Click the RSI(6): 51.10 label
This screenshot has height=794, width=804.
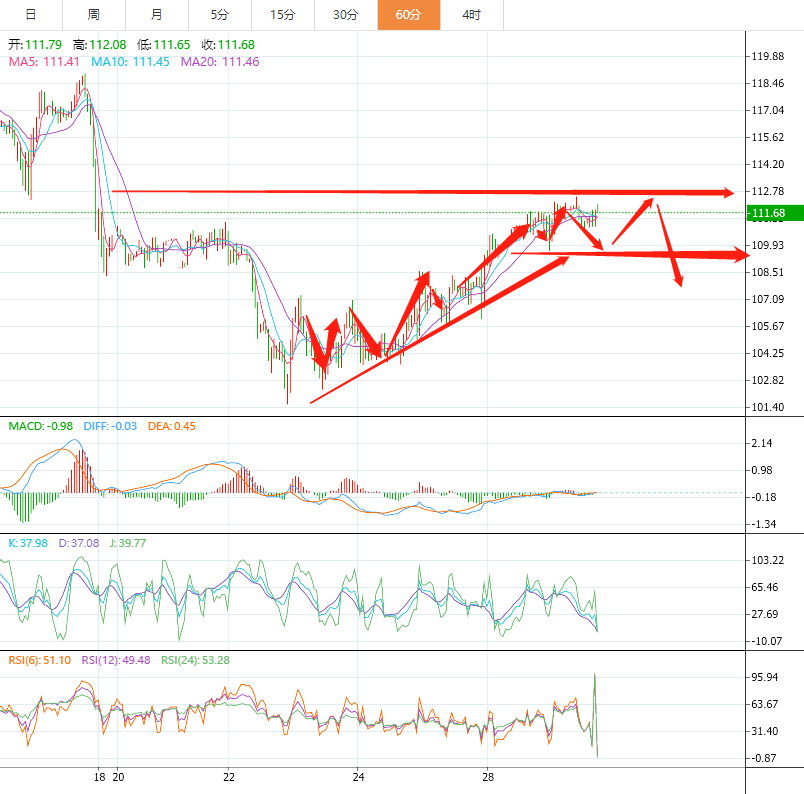[39, 660]
